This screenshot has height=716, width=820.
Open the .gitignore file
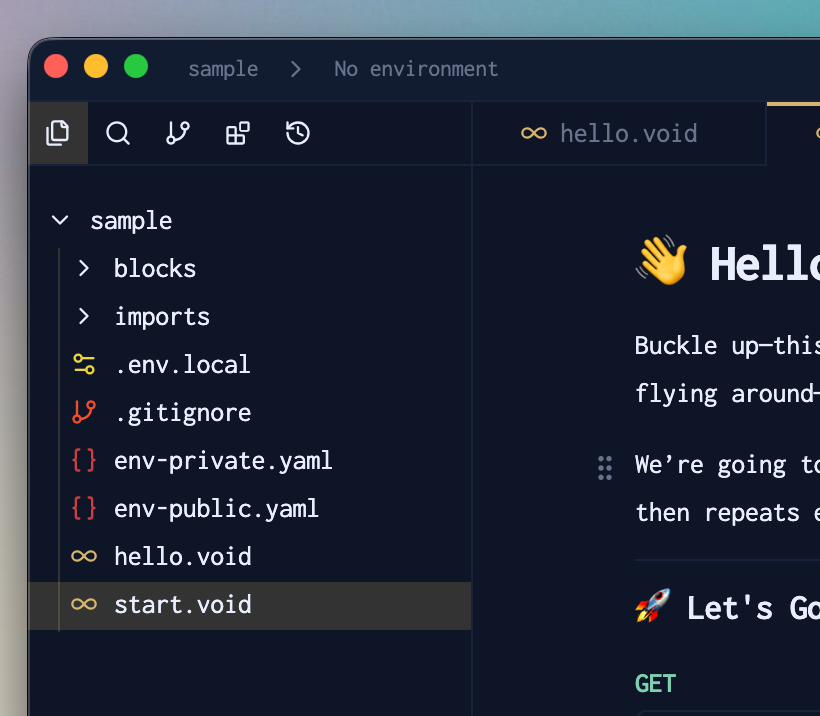click(183, 413)
